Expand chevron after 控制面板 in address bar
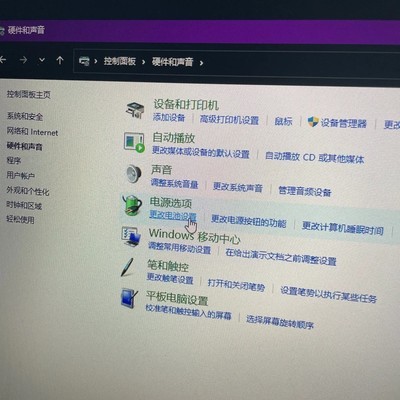 144,62
